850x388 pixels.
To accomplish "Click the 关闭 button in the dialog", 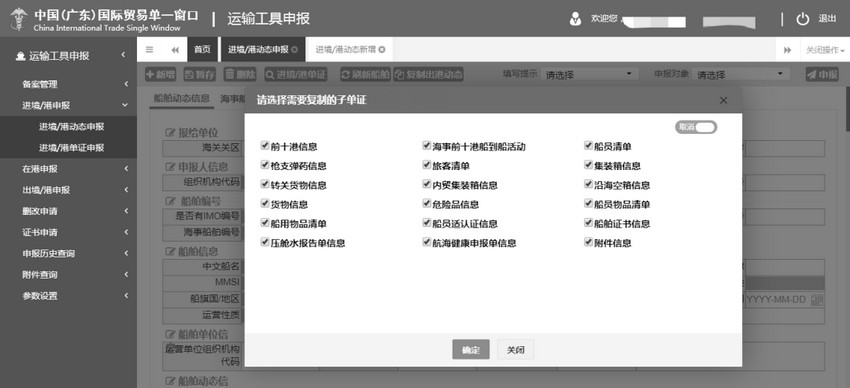I will 516,350.
